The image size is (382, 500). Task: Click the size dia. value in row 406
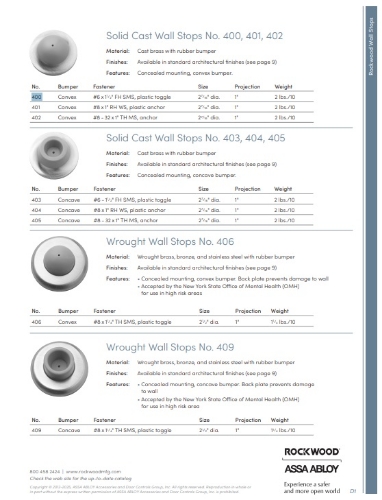click(x=209, y=322)
